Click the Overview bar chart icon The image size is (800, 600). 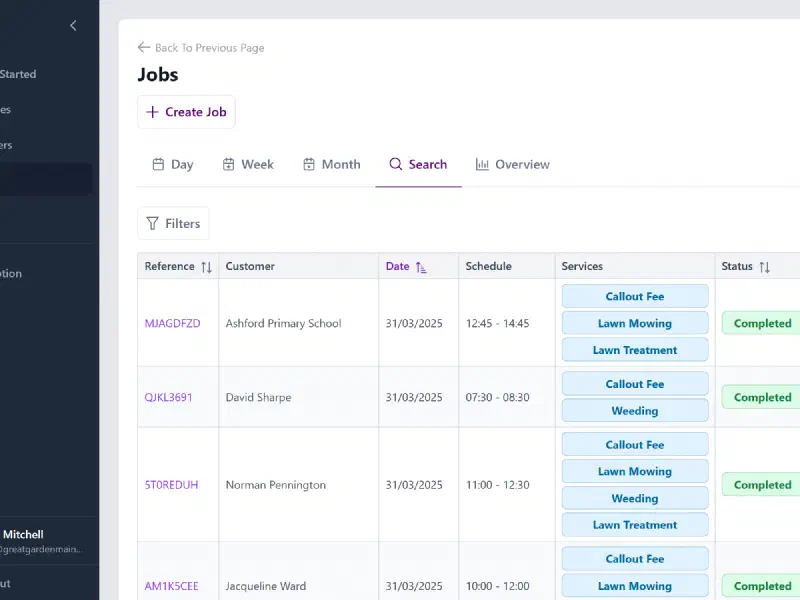[482, 164]
